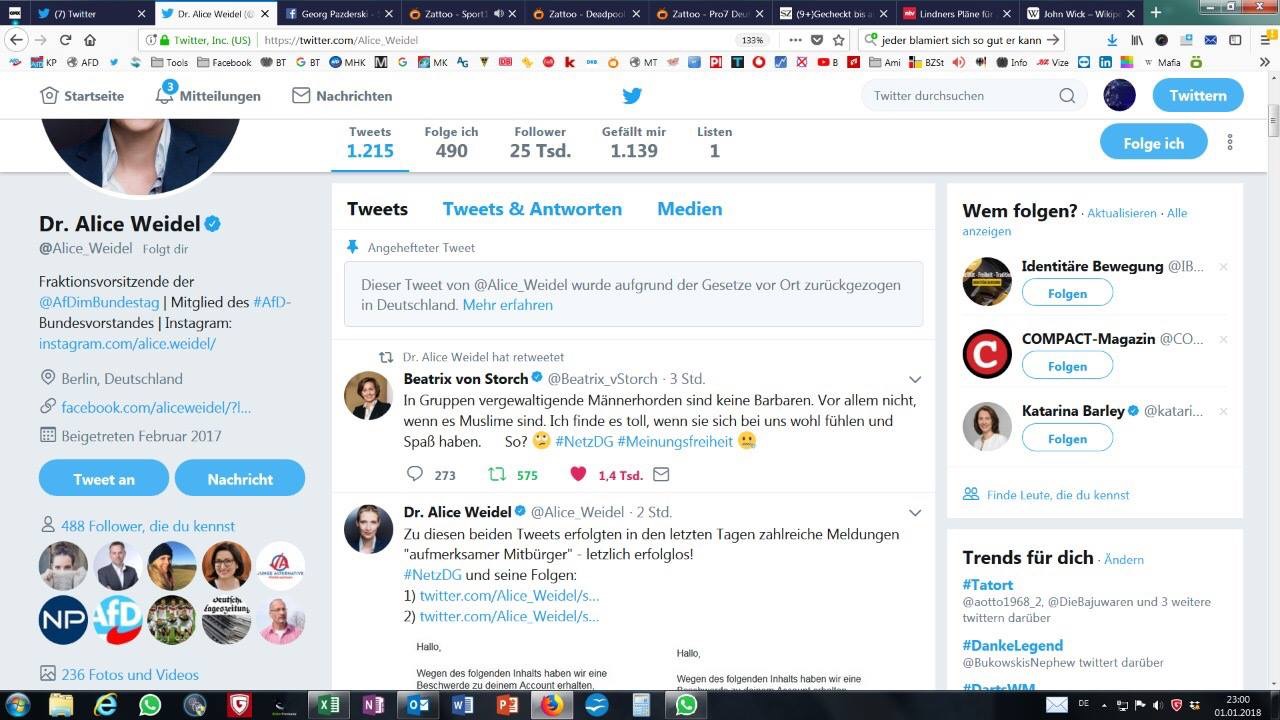Open Gefällt mir 1.139 likes
The image size is (1280, 720).
click(634, 143)
